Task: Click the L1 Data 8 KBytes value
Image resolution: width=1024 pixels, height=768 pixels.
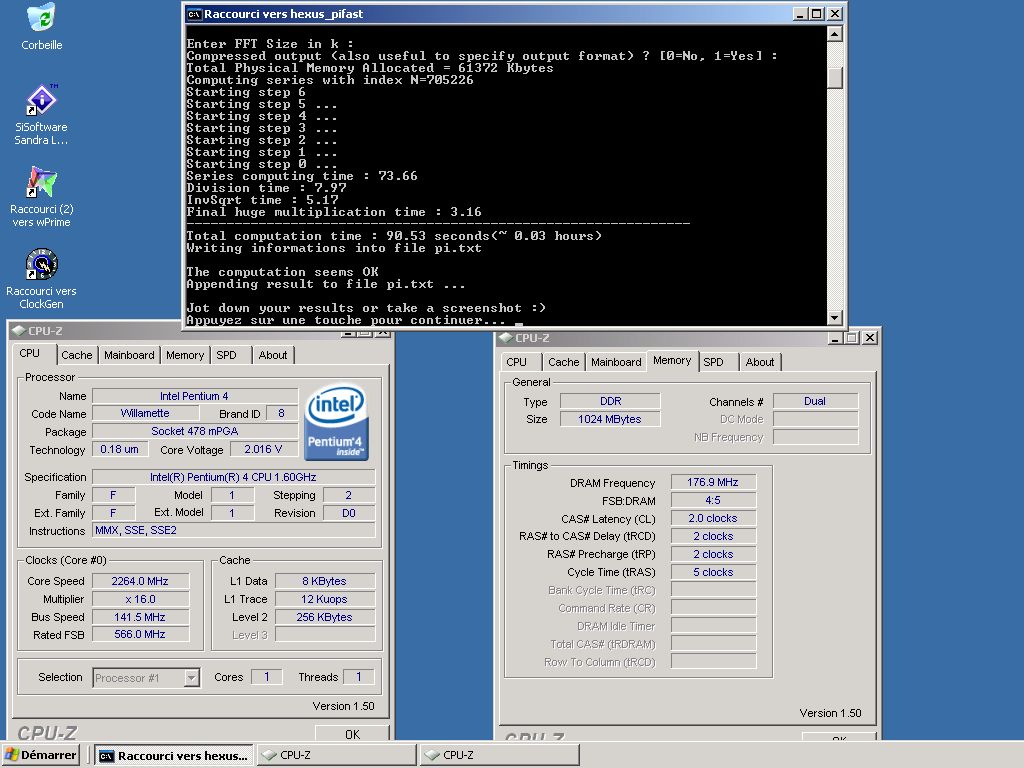Action: tap(325, 581)
